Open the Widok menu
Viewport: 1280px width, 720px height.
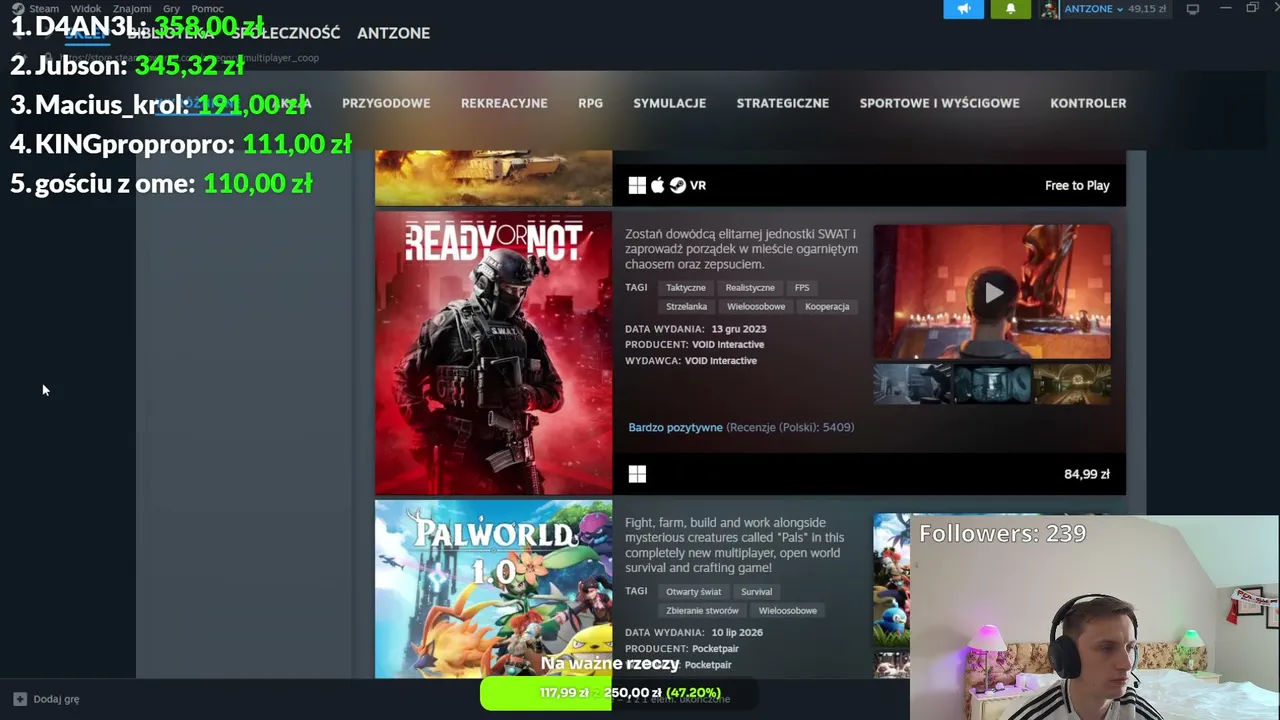click(86, 9)
